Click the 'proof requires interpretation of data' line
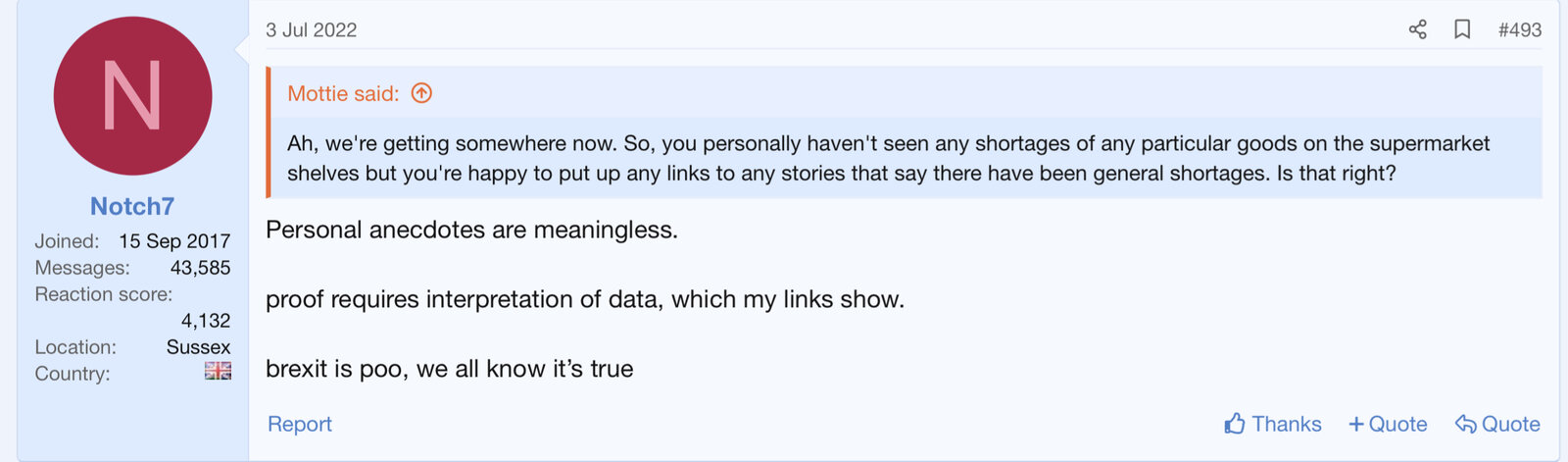 click(x=585, y=299)
